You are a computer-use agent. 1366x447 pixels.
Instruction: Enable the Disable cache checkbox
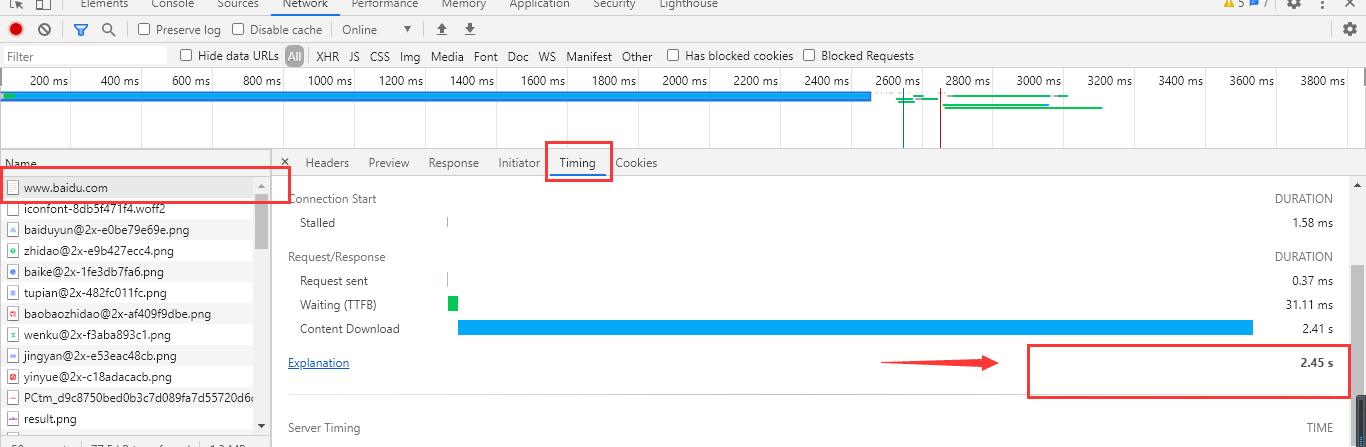click(238, 30)
